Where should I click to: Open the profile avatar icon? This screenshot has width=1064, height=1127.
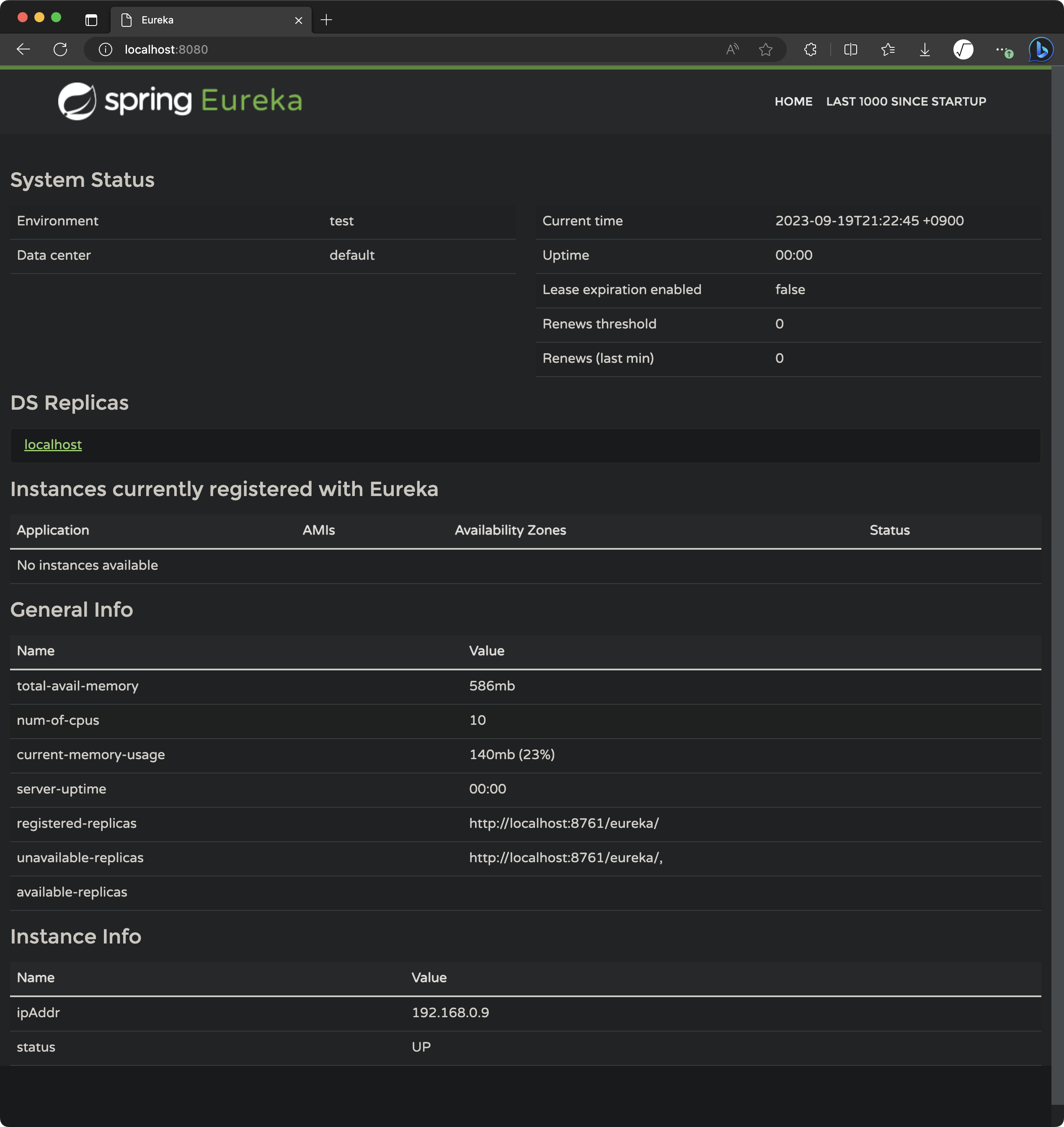[963, 49]
